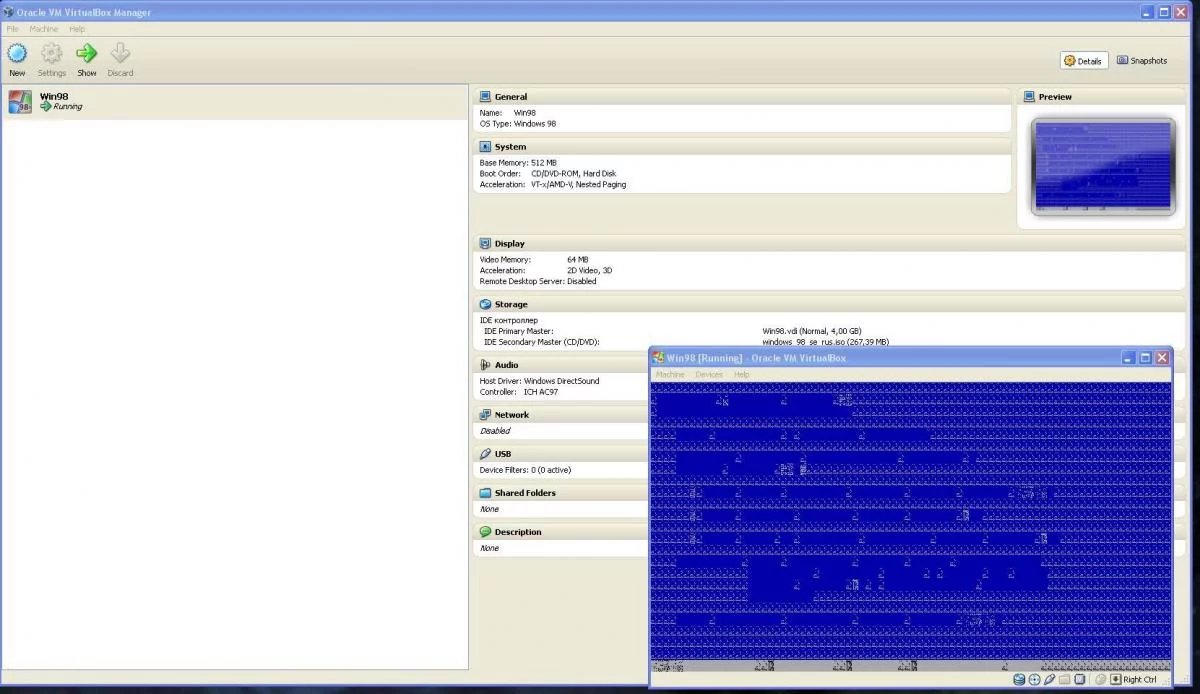The height and width of the screenshot is (694, 1200).
Task: Open the Devices menu of Win98 window
Action: pos(709,374)
